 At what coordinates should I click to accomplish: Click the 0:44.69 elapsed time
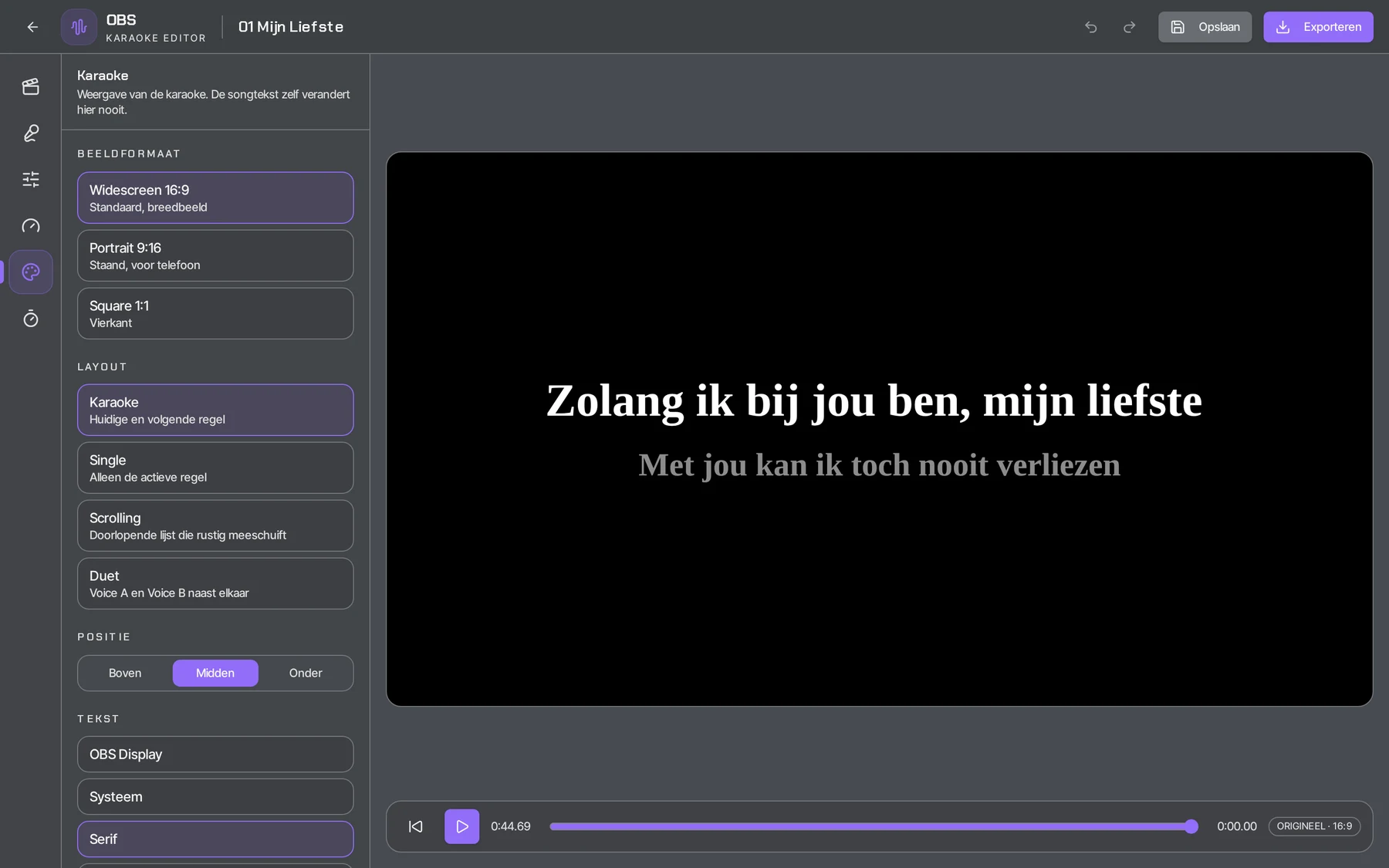(x=511, y=826)
